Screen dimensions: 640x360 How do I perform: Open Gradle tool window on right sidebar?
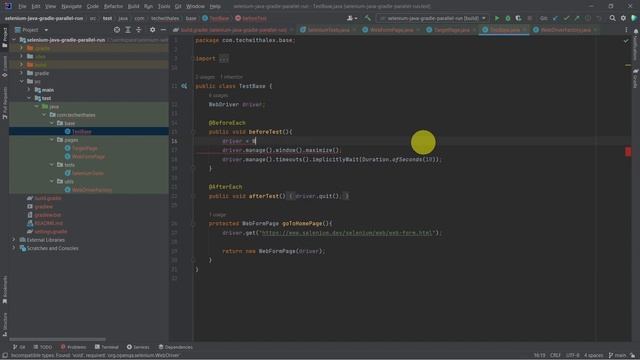[x=636, y=78]
